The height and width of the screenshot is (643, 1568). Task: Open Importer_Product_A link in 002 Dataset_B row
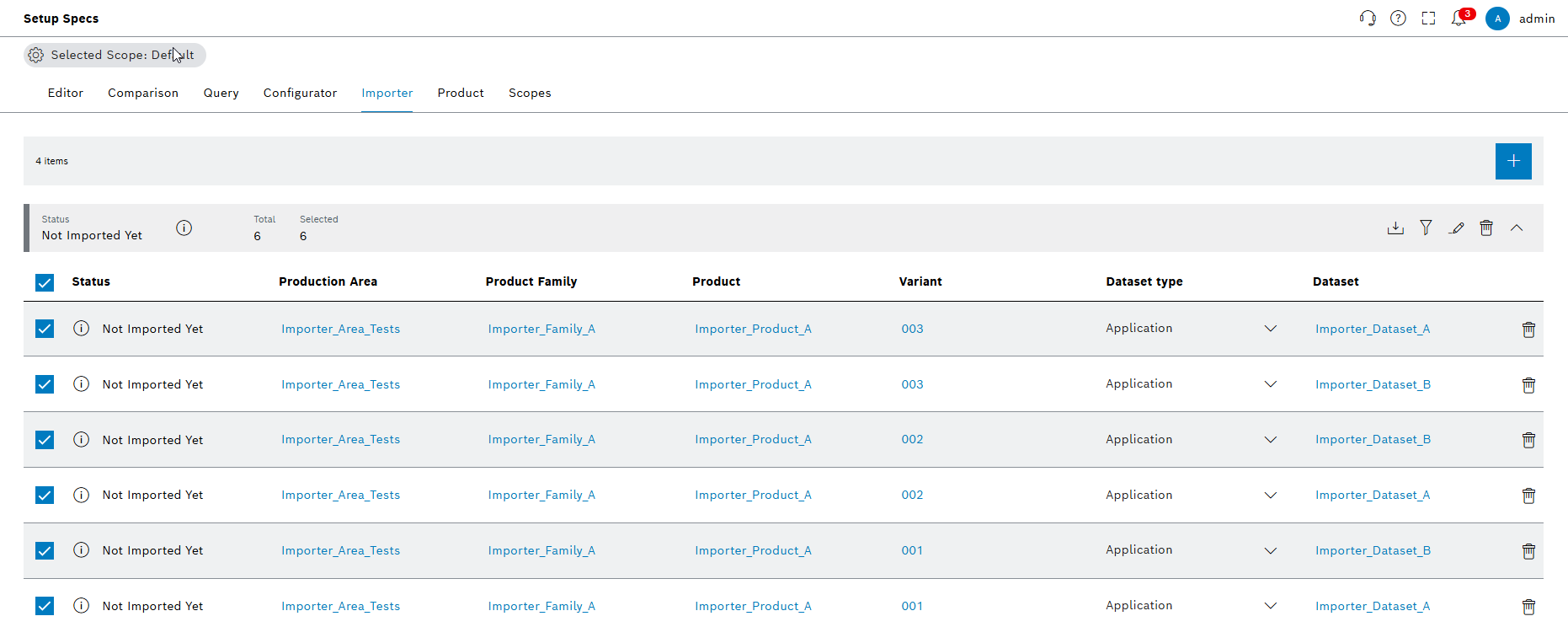point(753,439)
